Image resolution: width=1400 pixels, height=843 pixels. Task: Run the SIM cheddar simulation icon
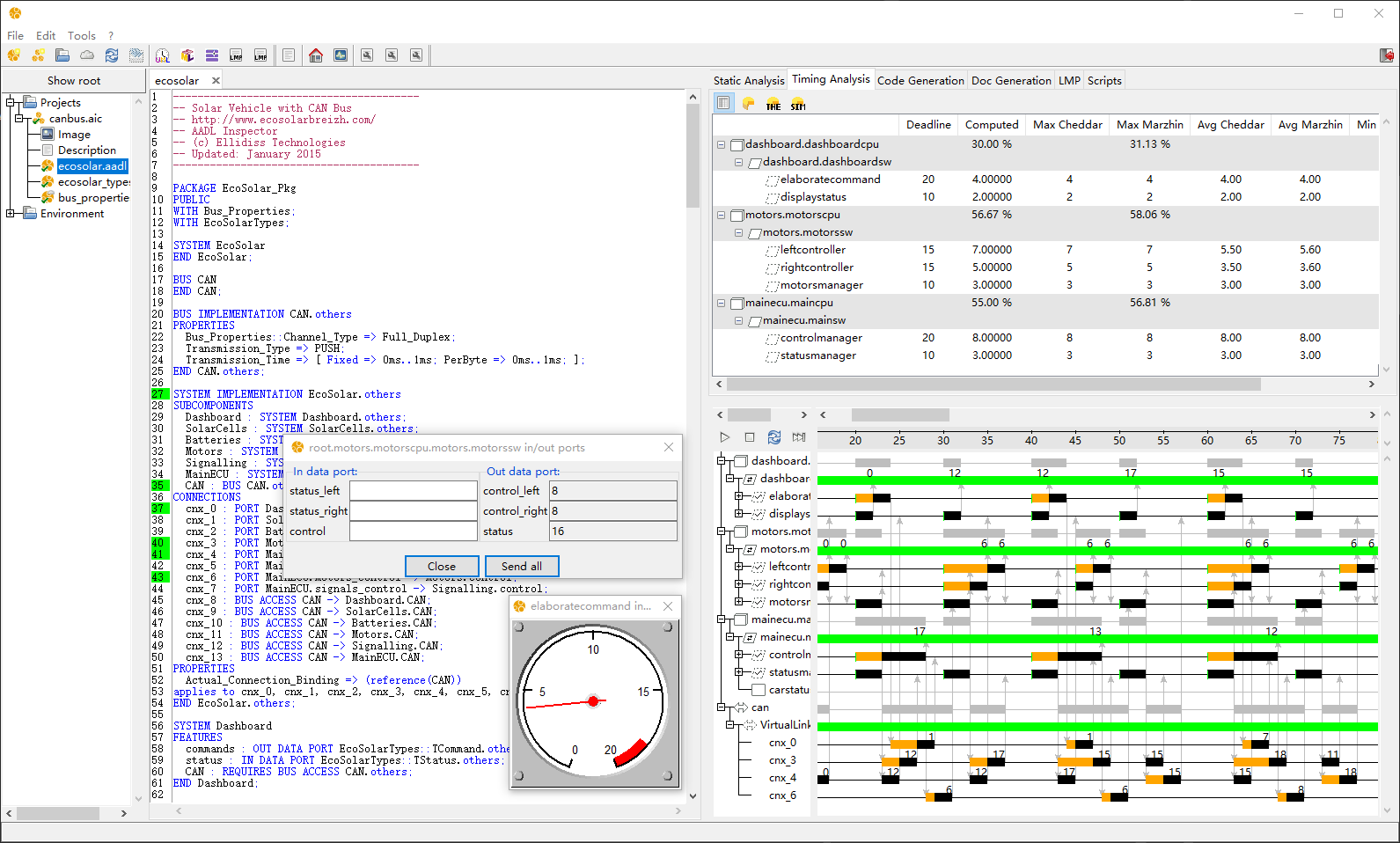(798, 104)
